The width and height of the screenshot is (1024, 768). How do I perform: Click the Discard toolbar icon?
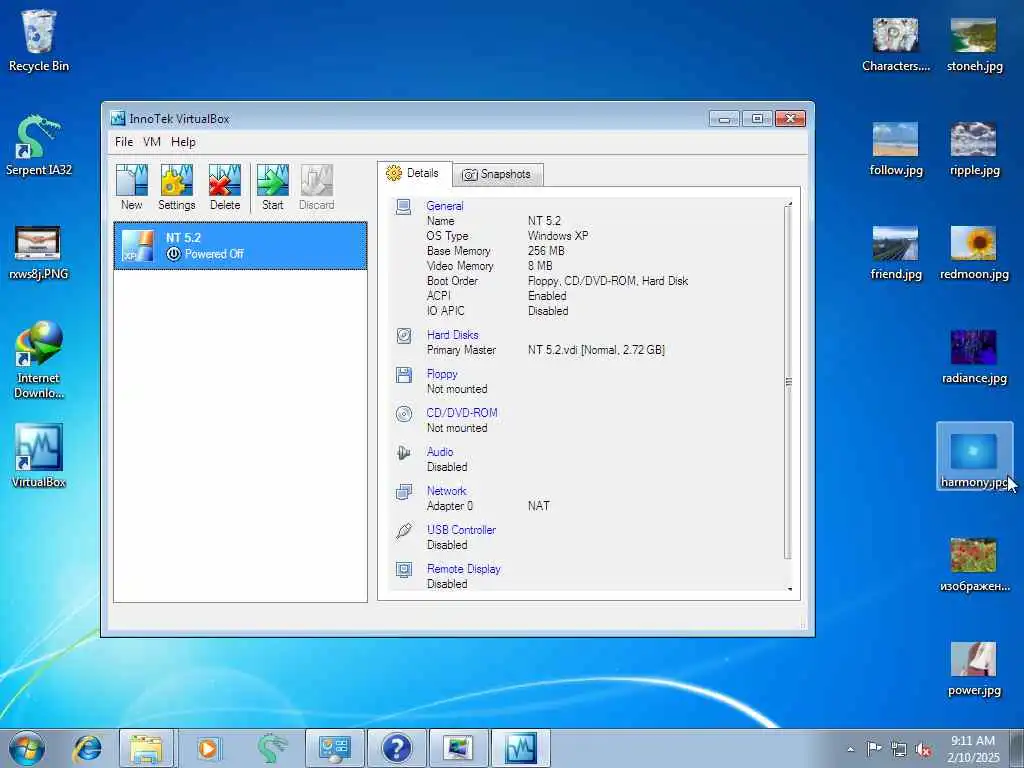click(317, 187)
